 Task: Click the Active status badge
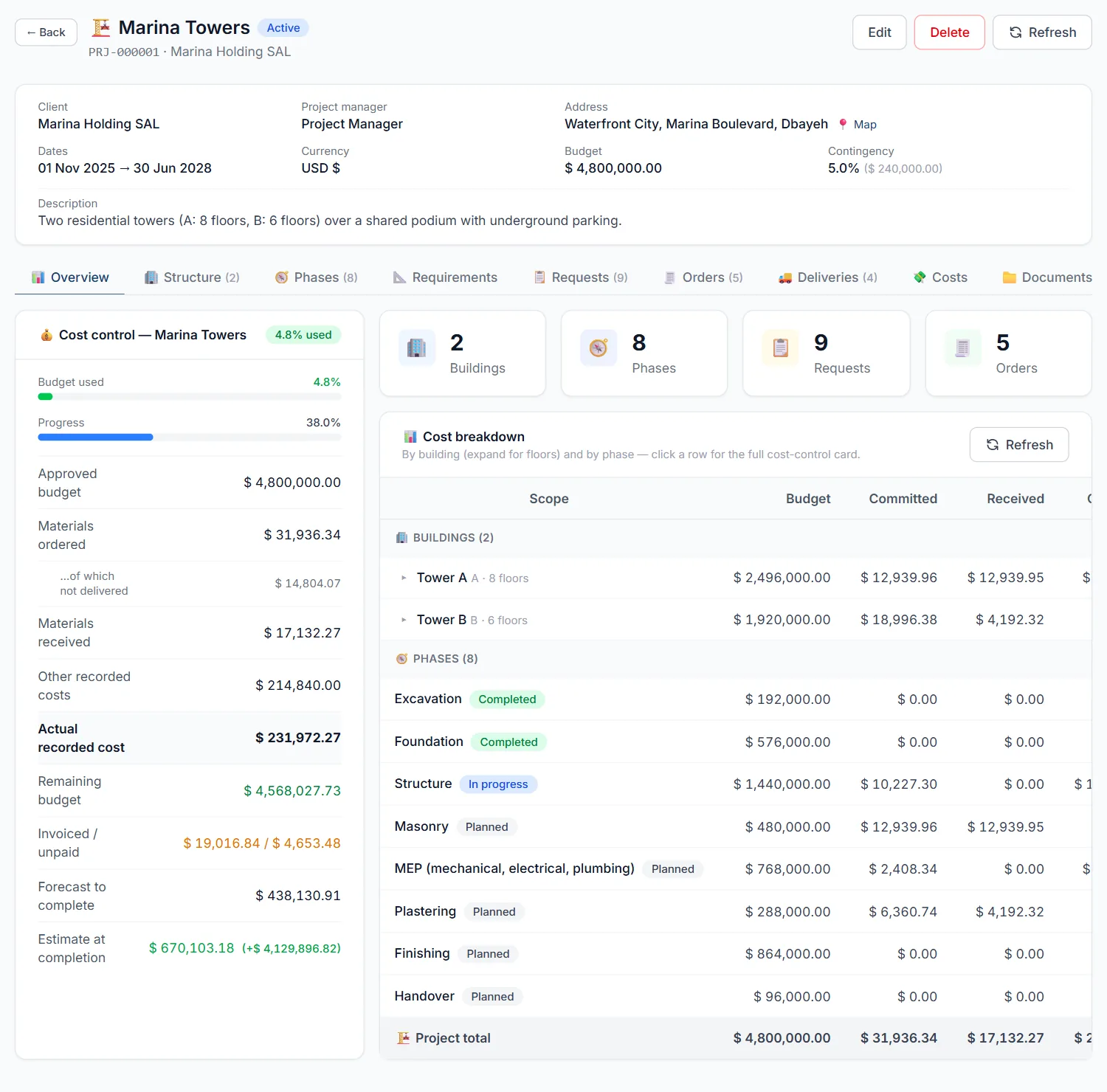283,28
